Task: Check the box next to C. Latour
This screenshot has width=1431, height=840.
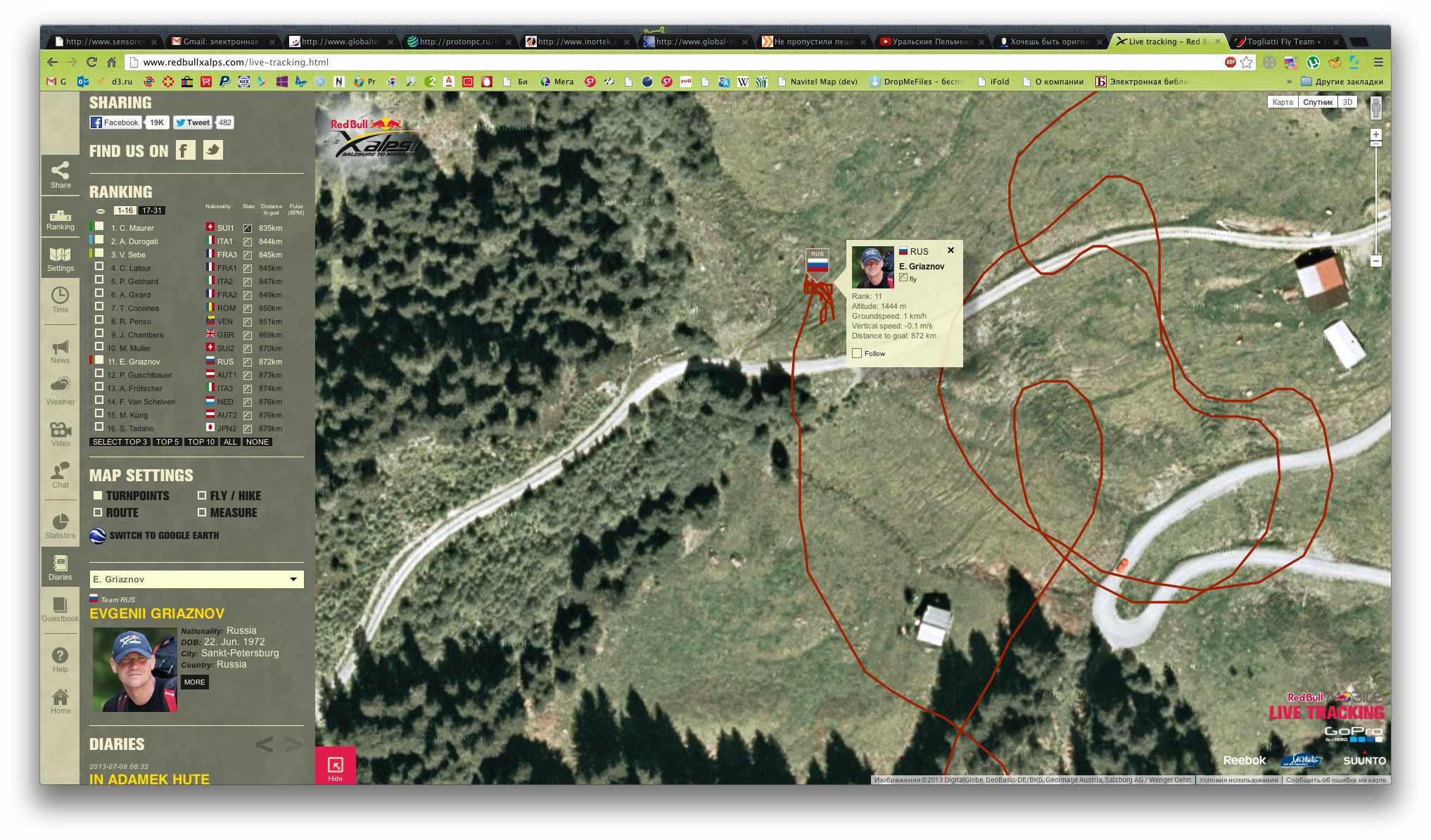Action: point(99,267)
